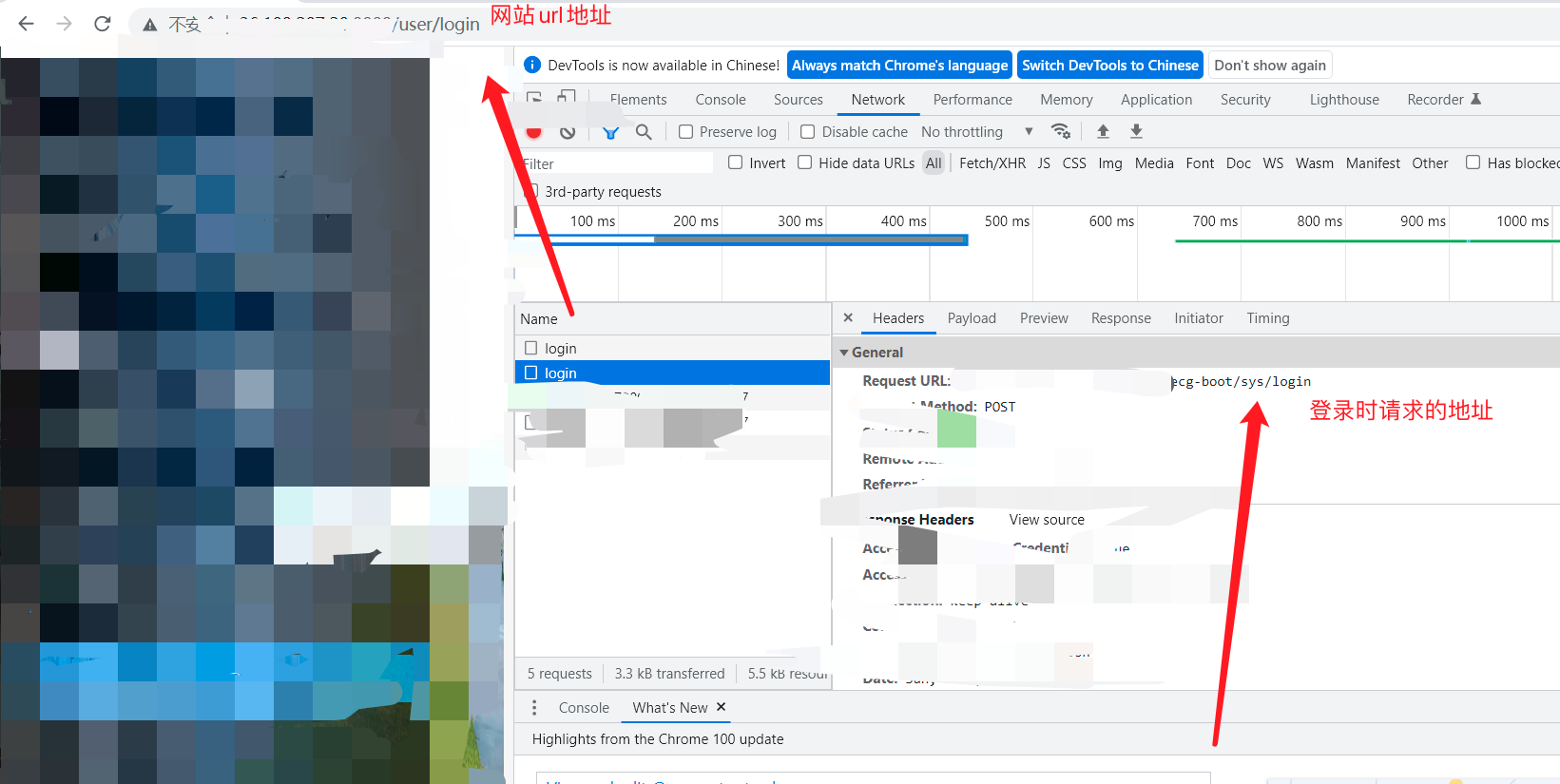
Task: Enable the Preserve log checkbox
Action: click(x=685, y=132)
